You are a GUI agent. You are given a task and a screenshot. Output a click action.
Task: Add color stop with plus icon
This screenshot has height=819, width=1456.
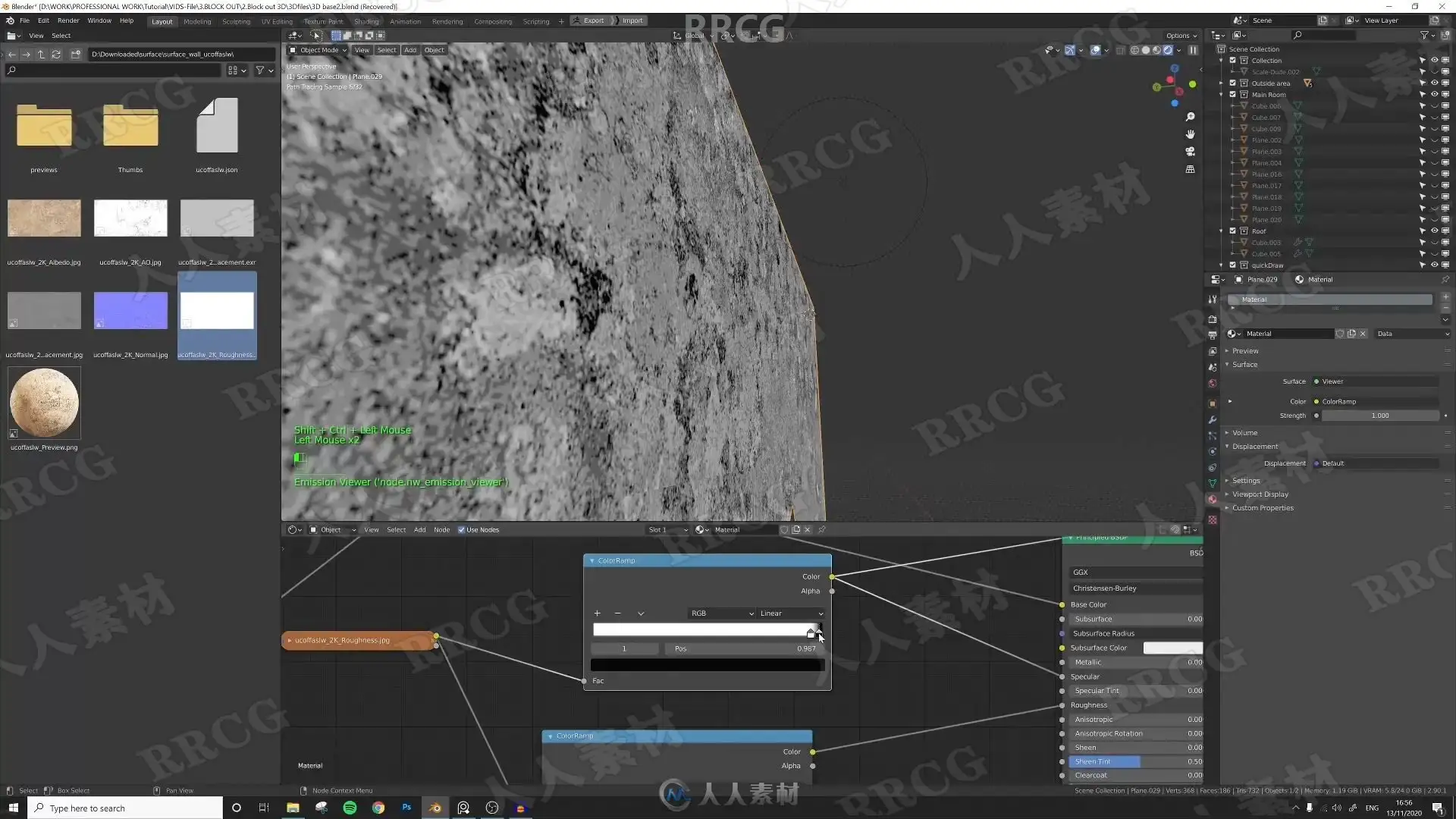(x=597, y=613)
